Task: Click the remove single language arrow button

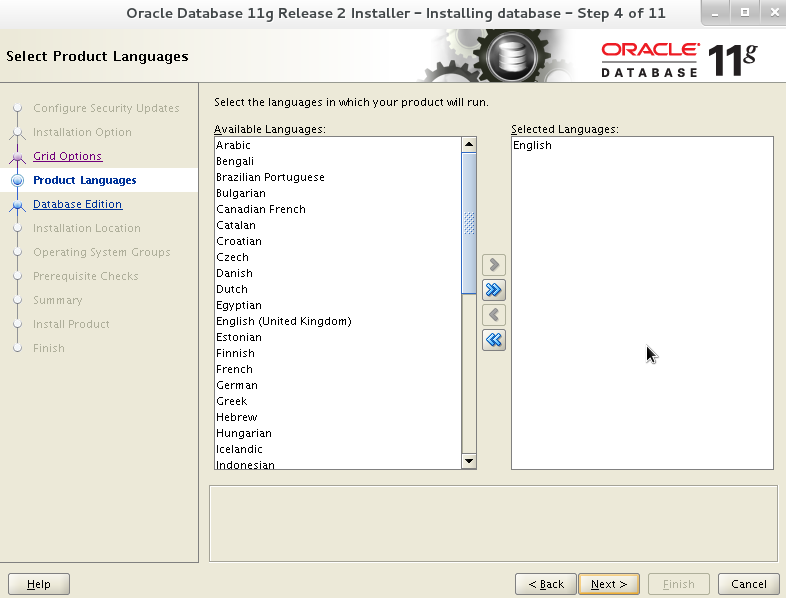Action: [494, 315]
